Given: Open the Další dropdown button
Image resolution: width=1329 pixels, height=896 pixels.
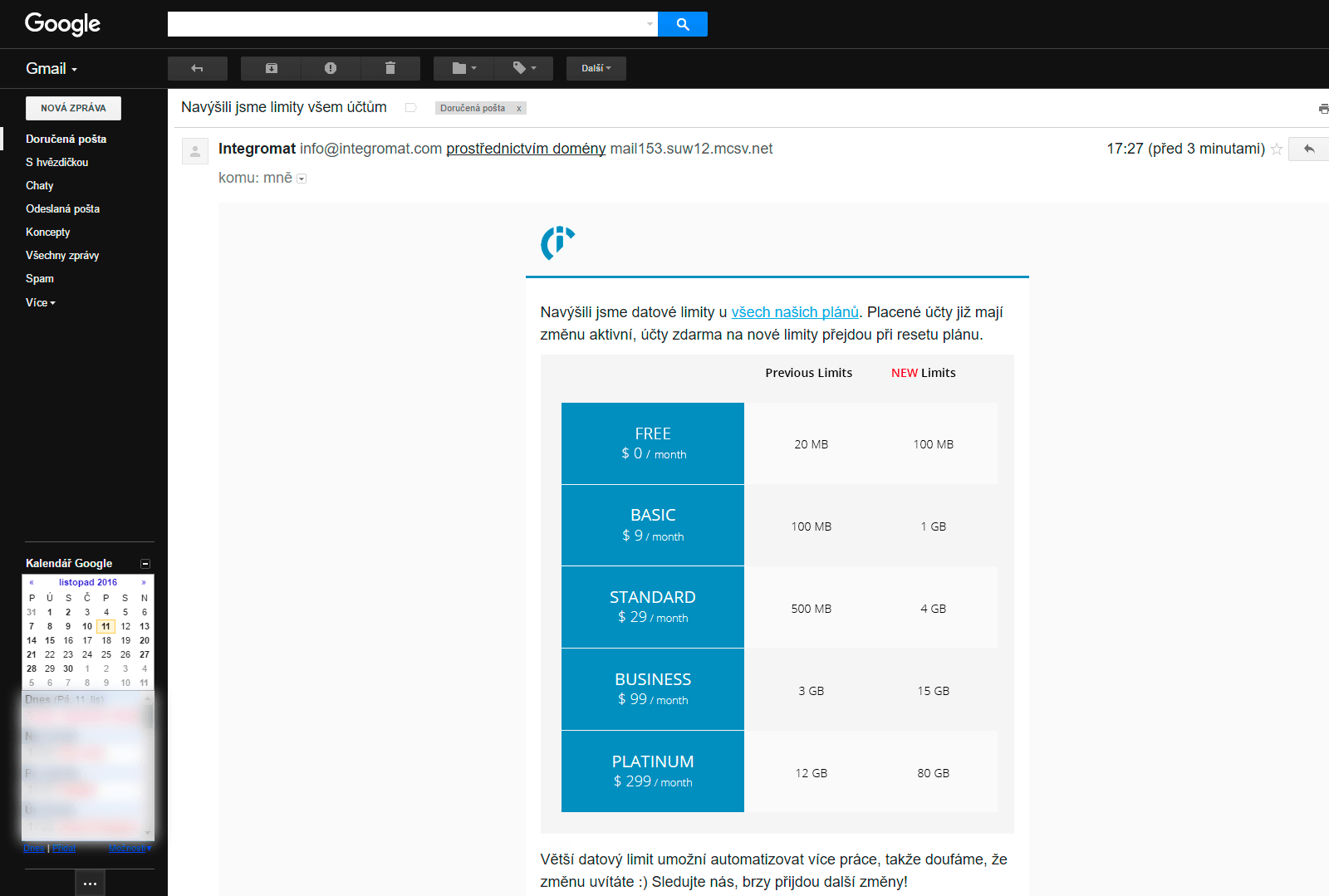Looking at the screenshot, I should coord(596,68).
